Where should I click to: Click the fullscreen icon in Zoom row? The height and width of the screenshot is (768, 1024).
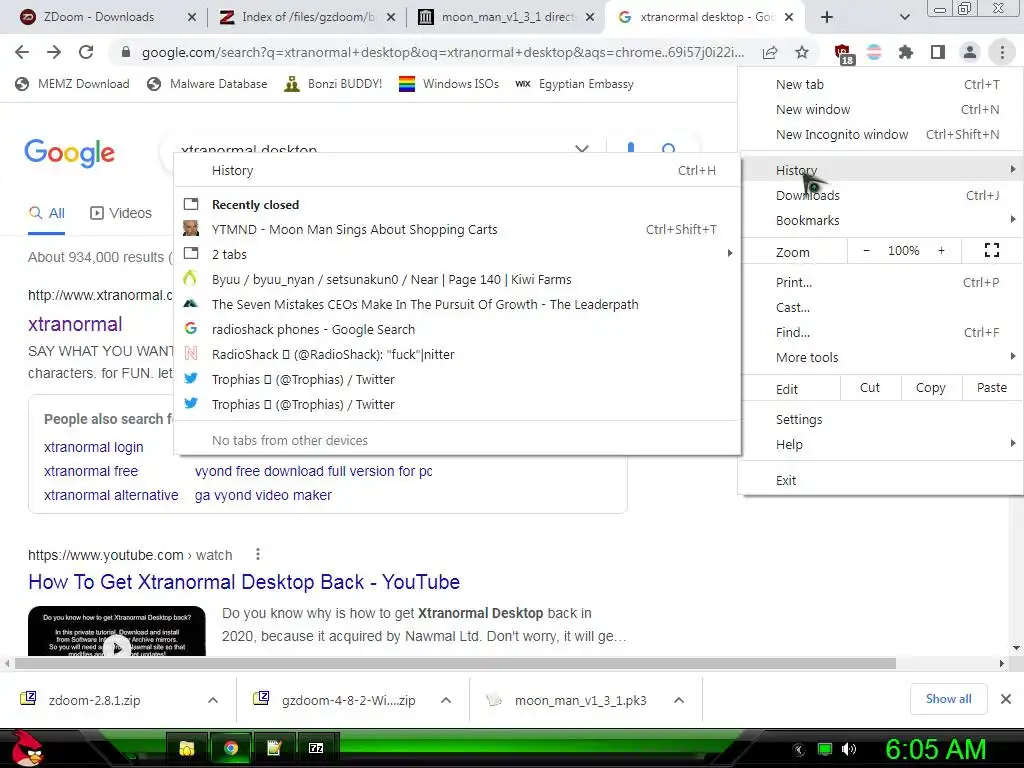(x=991, y=250)
